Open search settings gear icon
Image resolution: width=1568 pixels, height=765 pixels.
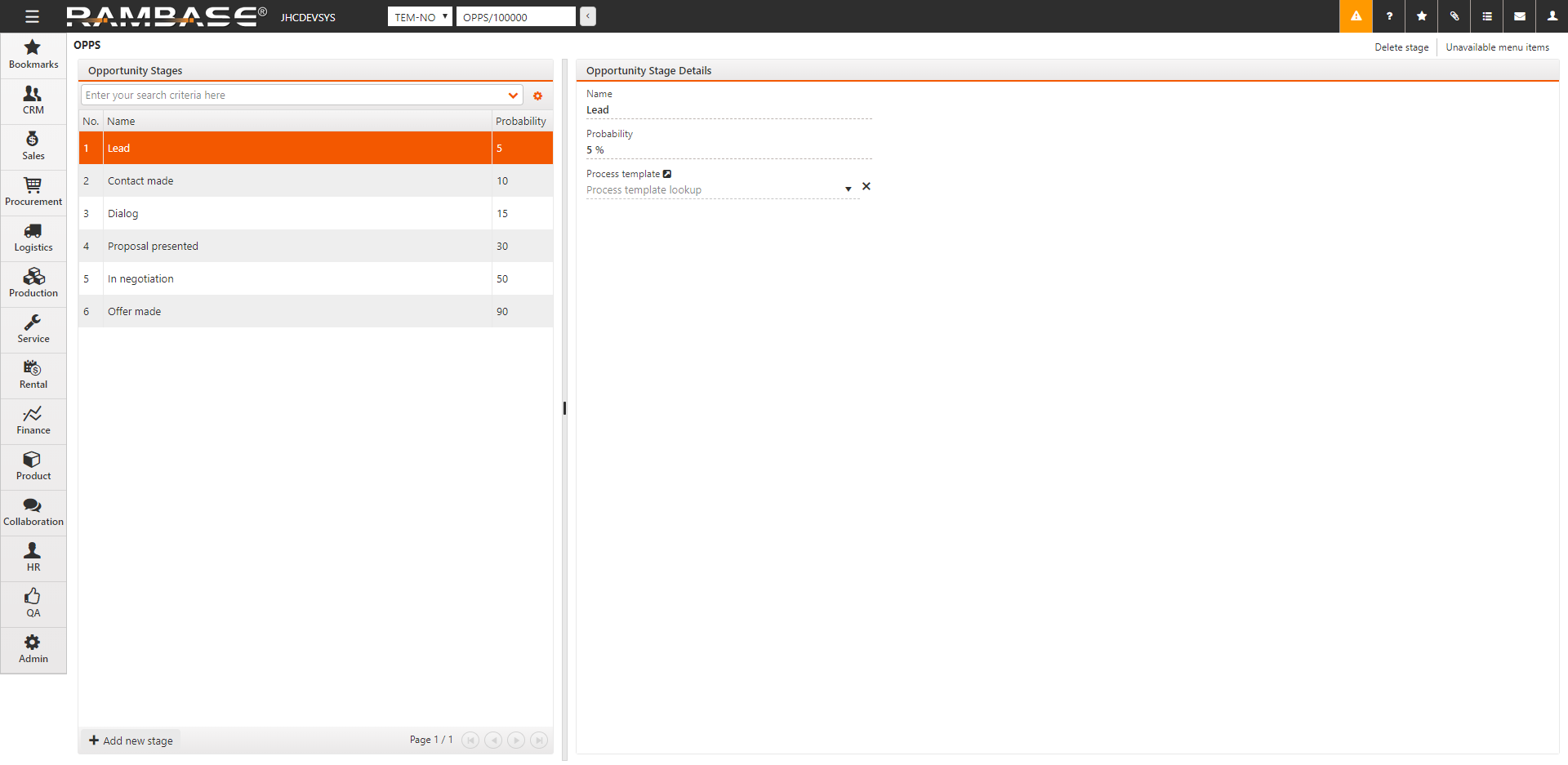(x=537, y=96)
